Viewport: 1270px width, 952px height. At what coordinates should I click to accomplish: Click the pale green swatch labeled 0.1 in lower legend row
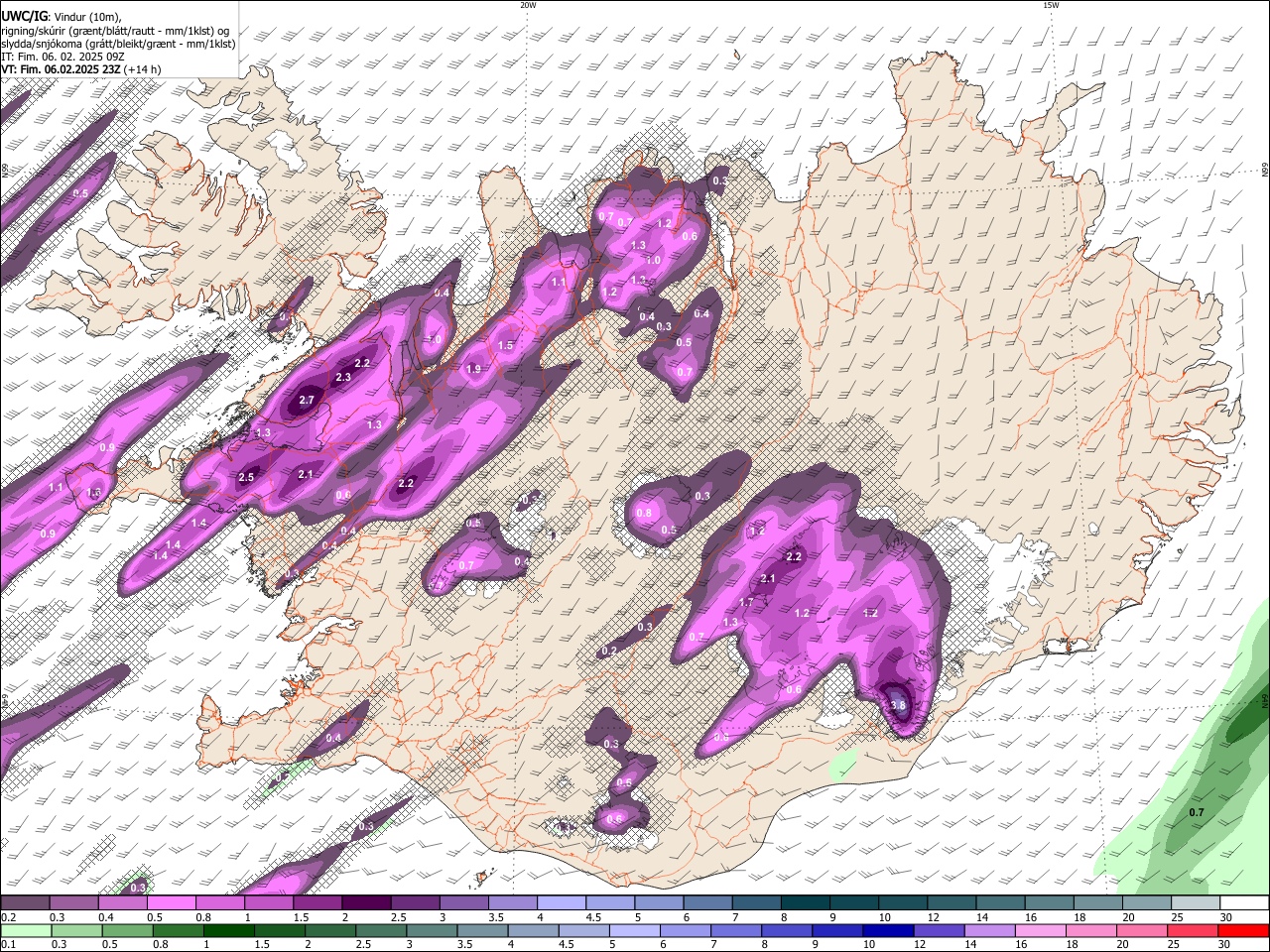coord(26,931)
